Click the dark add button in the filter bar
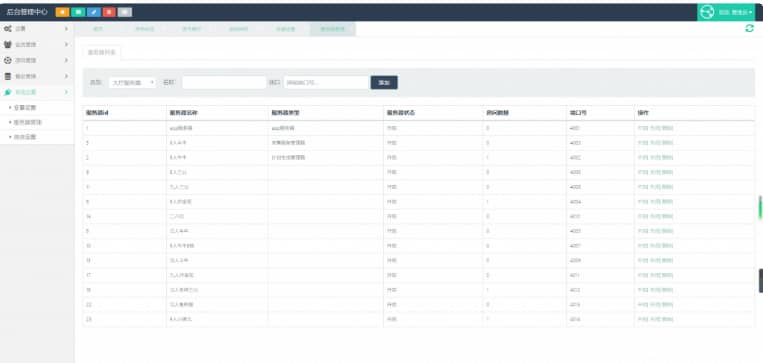The image size is (763, 363). [384, 83]
